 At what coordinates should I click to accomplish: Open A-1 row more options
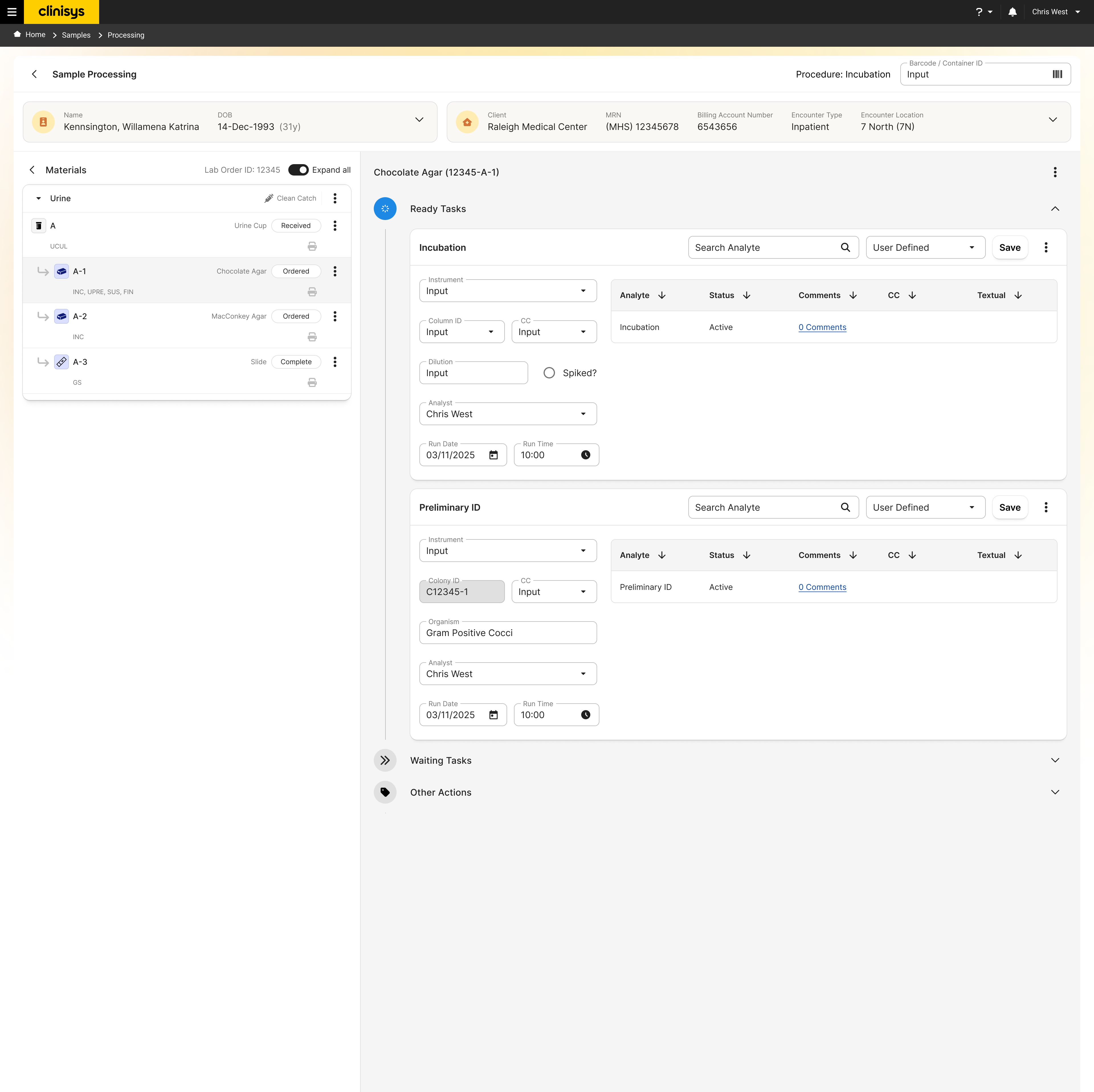335,271
